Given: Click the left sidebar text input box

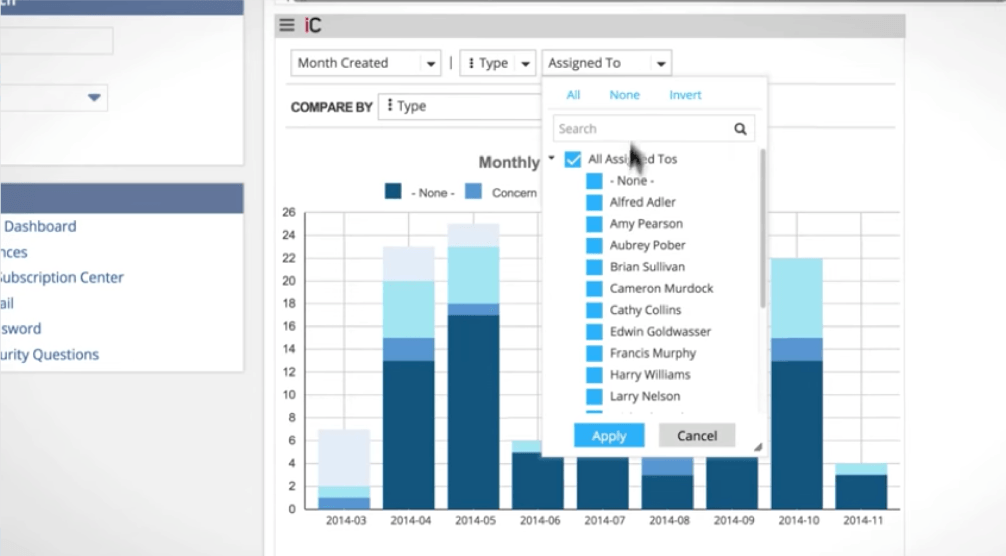Looking at the screenshot, I should [x=56, y=40].
